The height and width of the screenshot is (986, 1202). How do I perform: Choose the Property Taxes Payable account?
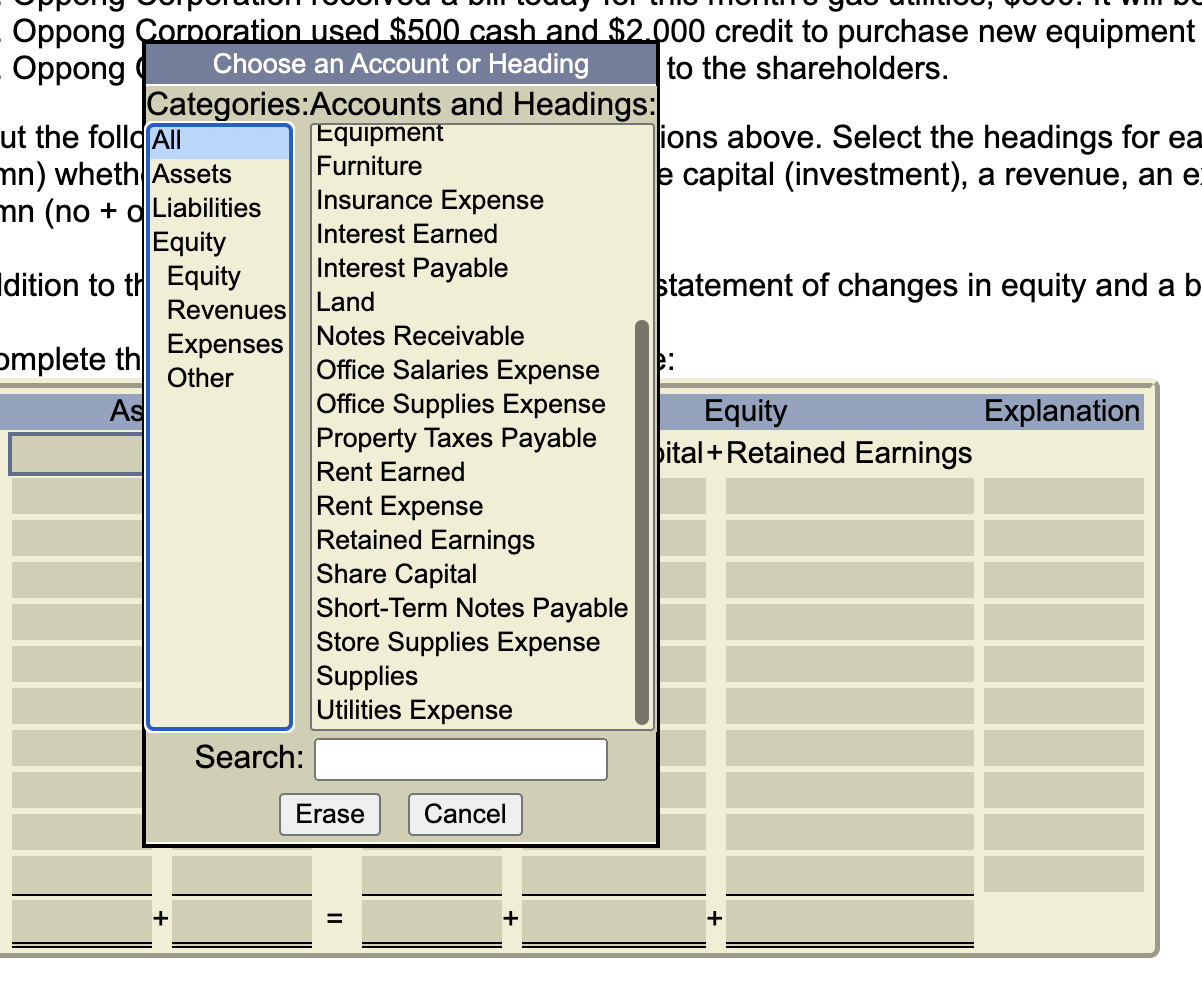click(x=474, y=438)
